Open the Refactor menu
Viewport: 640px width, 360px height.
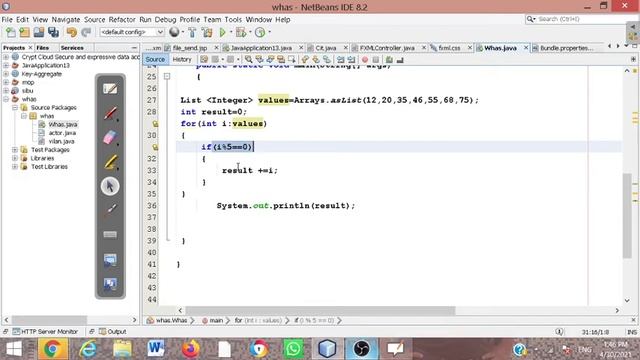(122, 20)
